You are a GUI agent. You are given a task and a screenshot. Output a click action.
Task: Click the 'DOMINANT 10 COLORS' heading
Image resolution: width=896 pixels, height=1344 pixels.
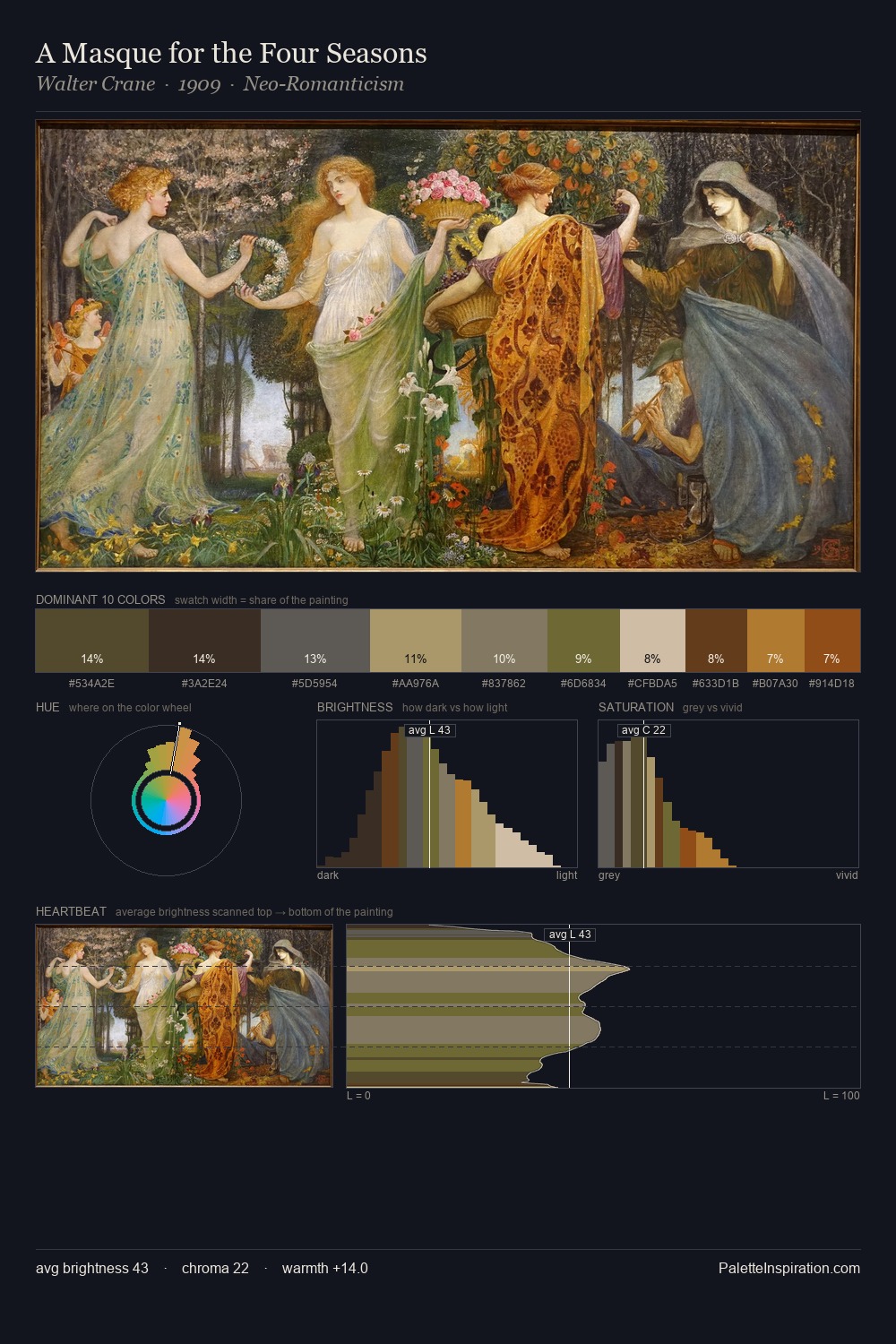click(x=100, y=599)
